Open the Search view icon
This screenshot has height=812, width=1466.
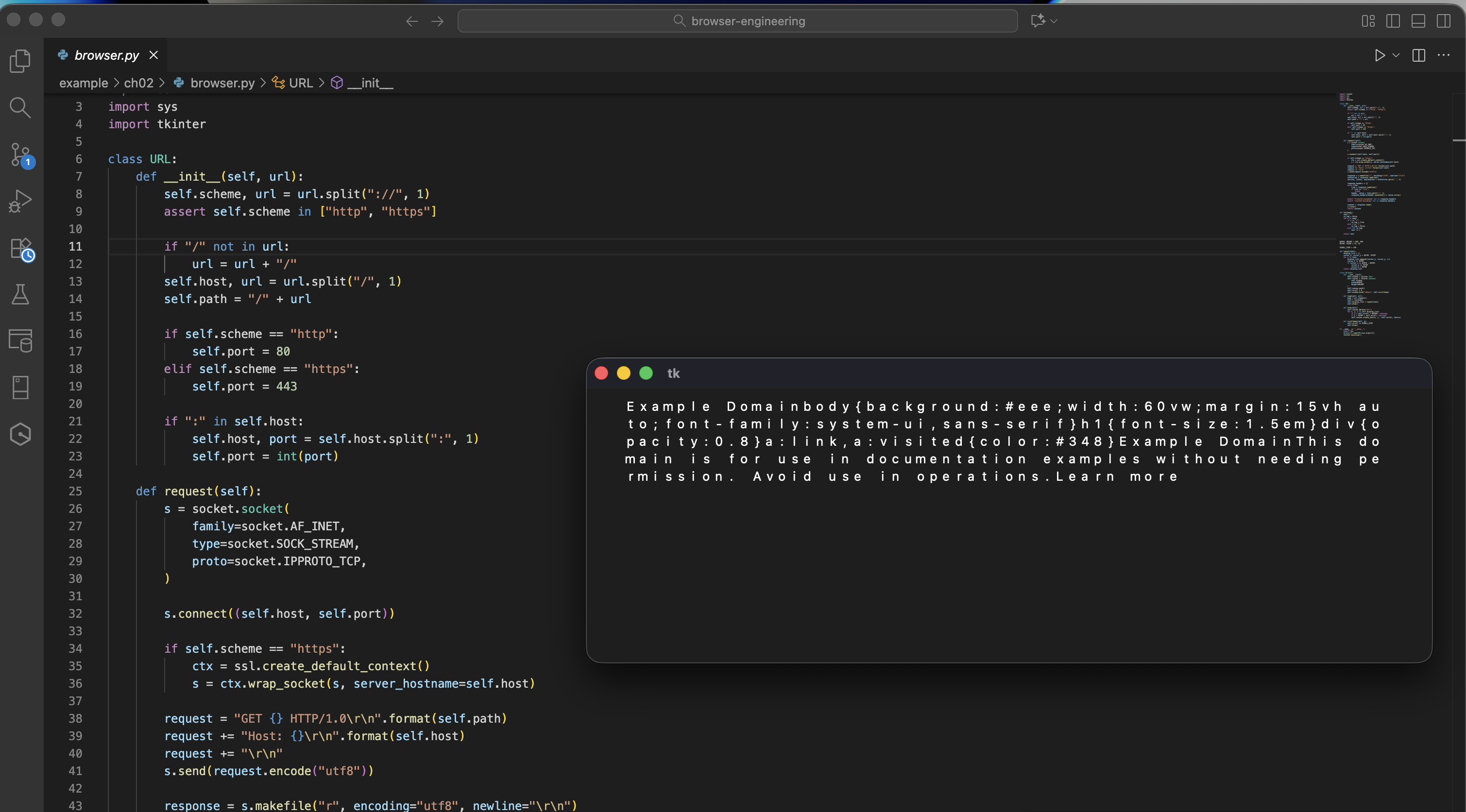tap(20, 107)
